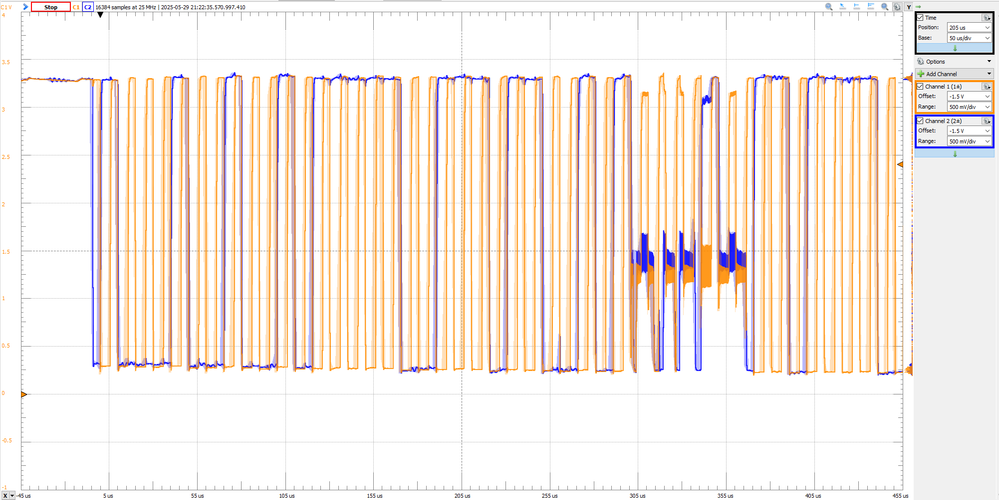Click the 305 us time axis label
Screen dimensions: 999x500
[x=637, y=494]
